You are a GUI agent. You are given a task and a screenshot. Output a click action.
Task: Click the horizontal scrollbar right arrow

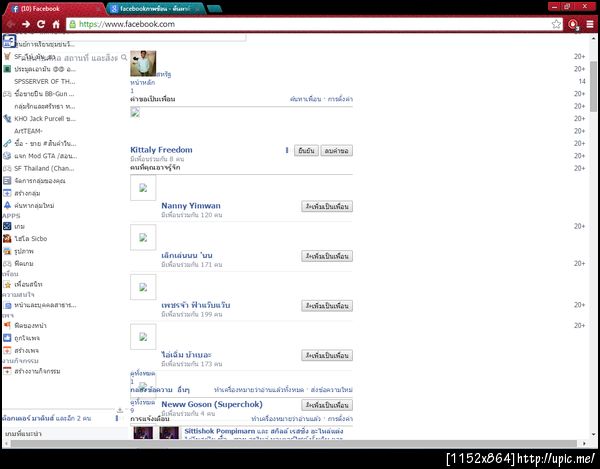click(584, 444)
